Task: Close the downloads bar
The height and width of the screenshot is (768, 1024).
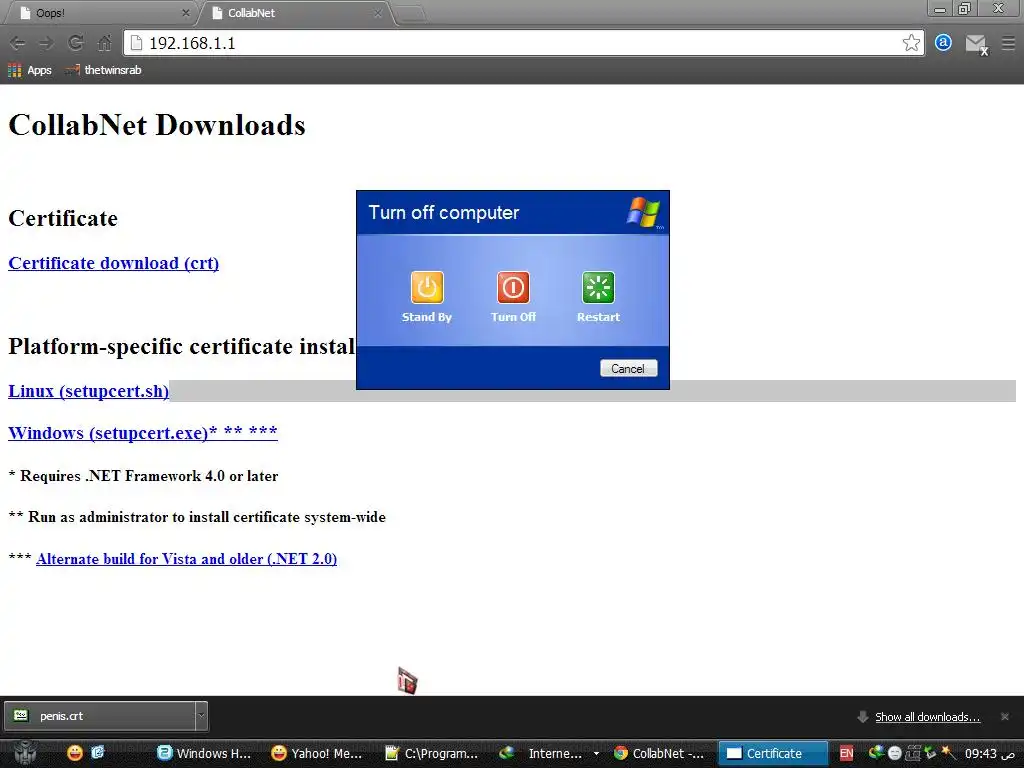Action: (x=1005, y=717)
